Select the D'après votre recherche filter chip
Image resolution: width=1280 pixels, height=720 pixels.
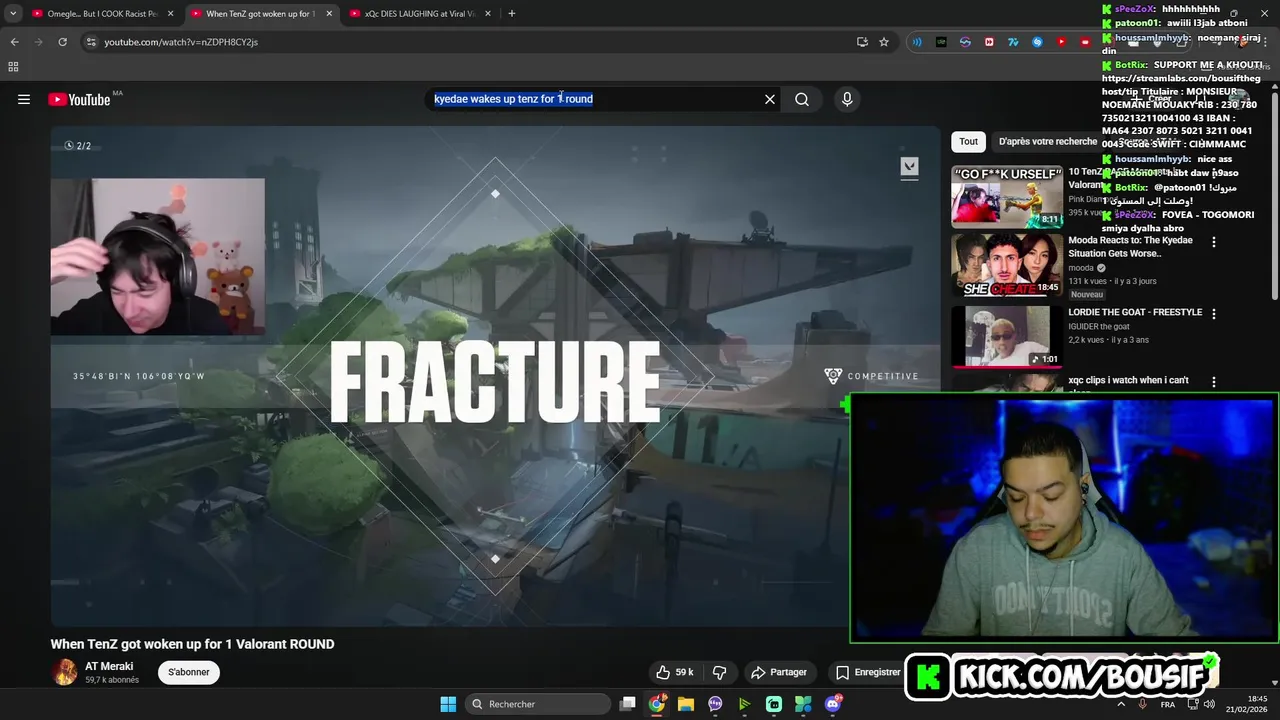[x=1046, y=142]
